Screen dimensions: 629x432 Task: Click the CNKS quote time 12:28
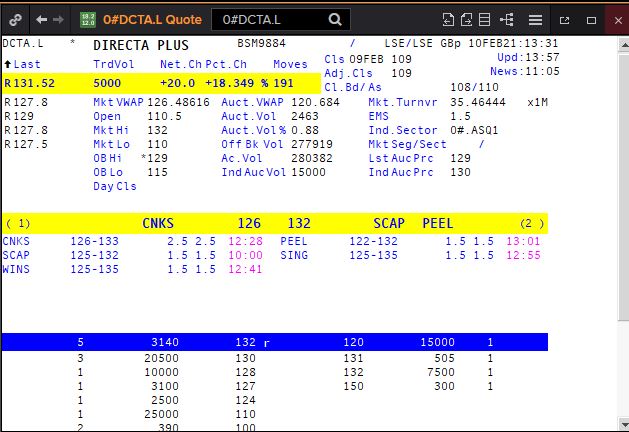[245, 241]
